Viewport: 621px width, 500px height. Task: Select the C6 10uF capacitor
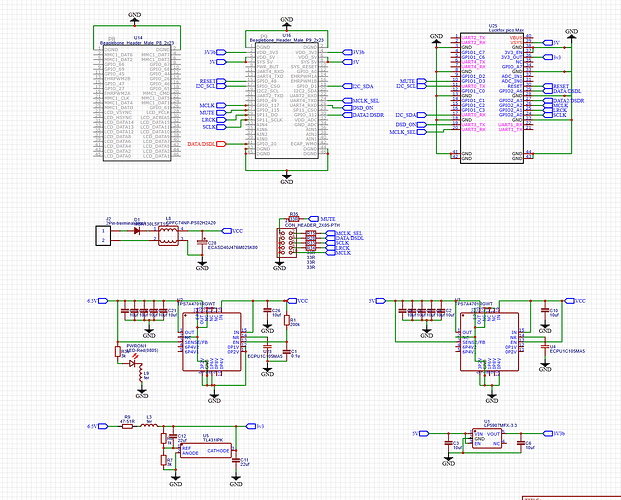click(521, 443)
